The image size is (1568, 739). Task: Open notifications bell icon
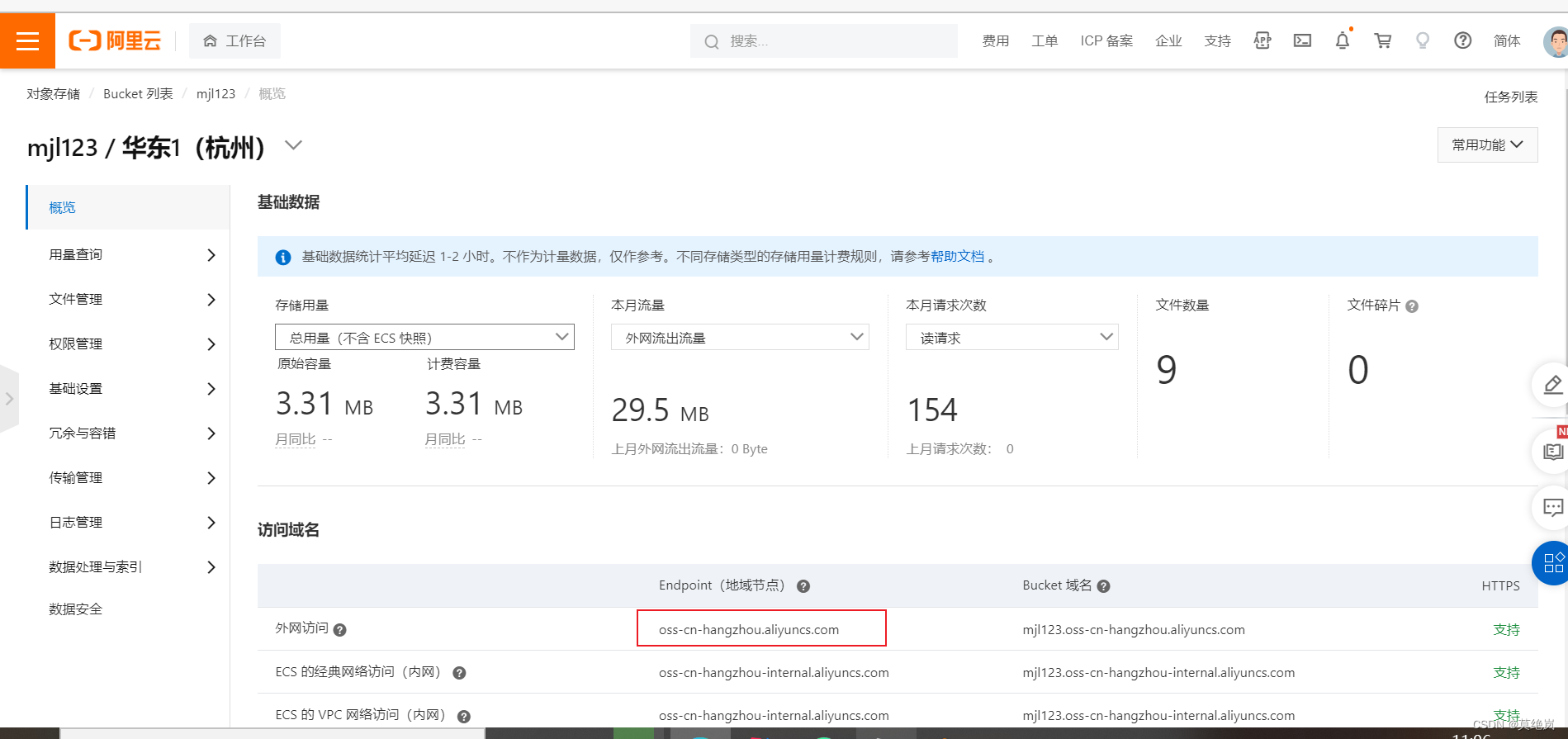[1343, 40]
